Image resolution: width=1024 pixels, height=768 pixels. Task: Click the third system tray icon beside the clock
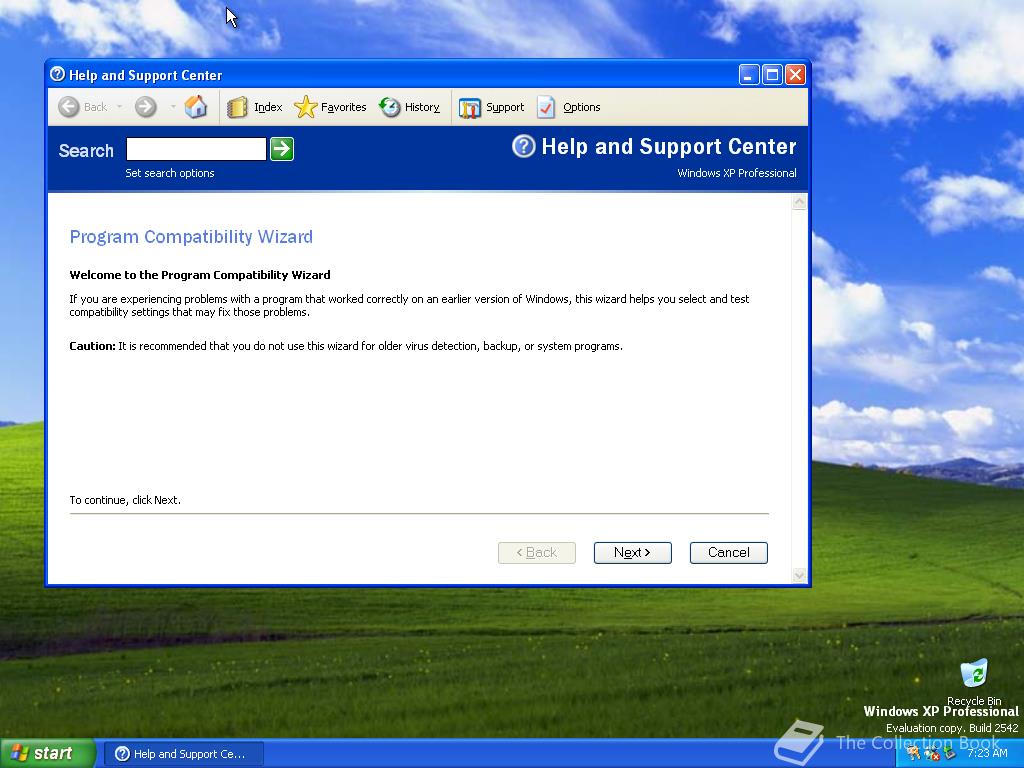pos(950,753)
